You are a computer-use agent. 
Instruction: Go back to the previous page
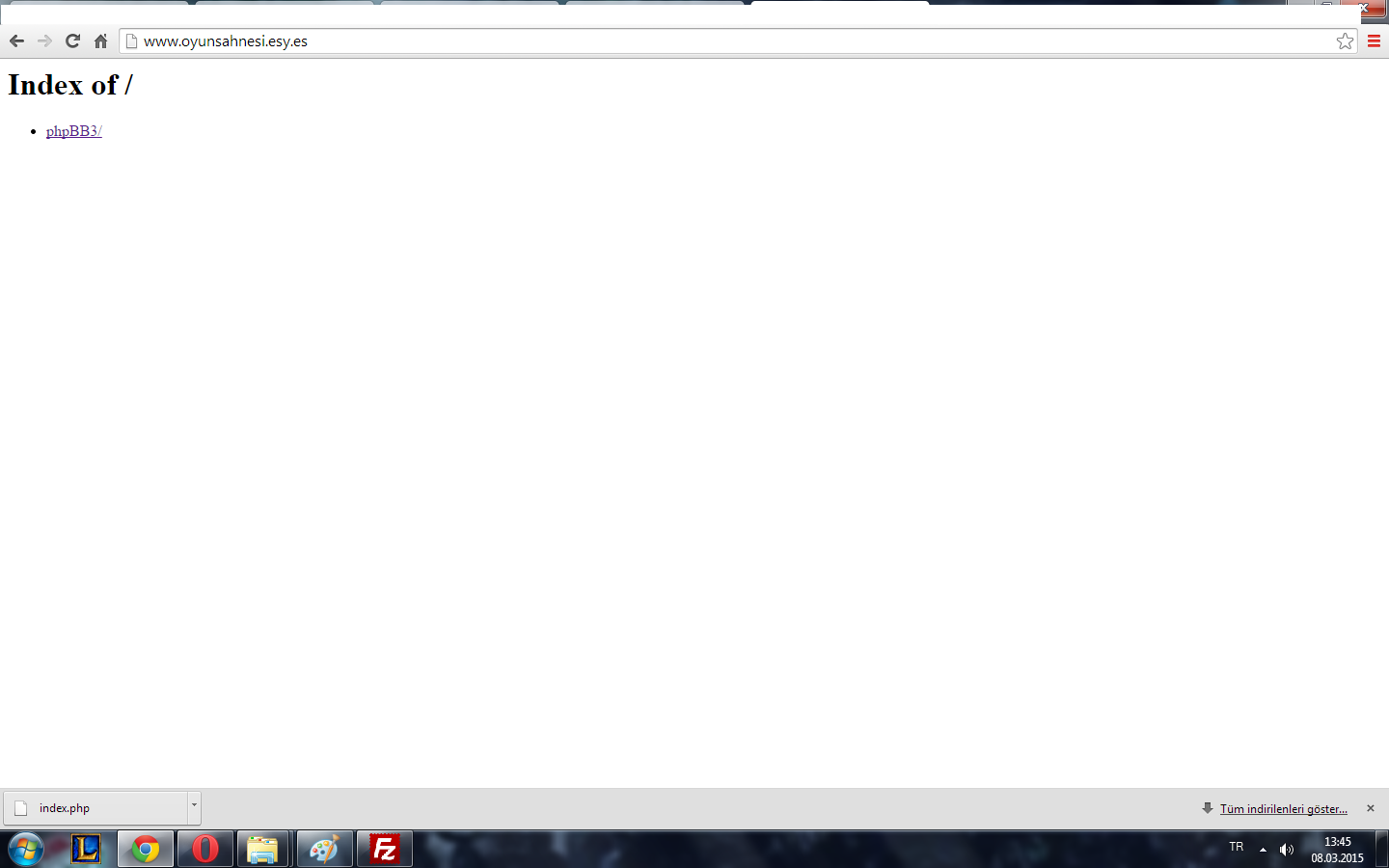pyautogui.click(x=16, y=41)
